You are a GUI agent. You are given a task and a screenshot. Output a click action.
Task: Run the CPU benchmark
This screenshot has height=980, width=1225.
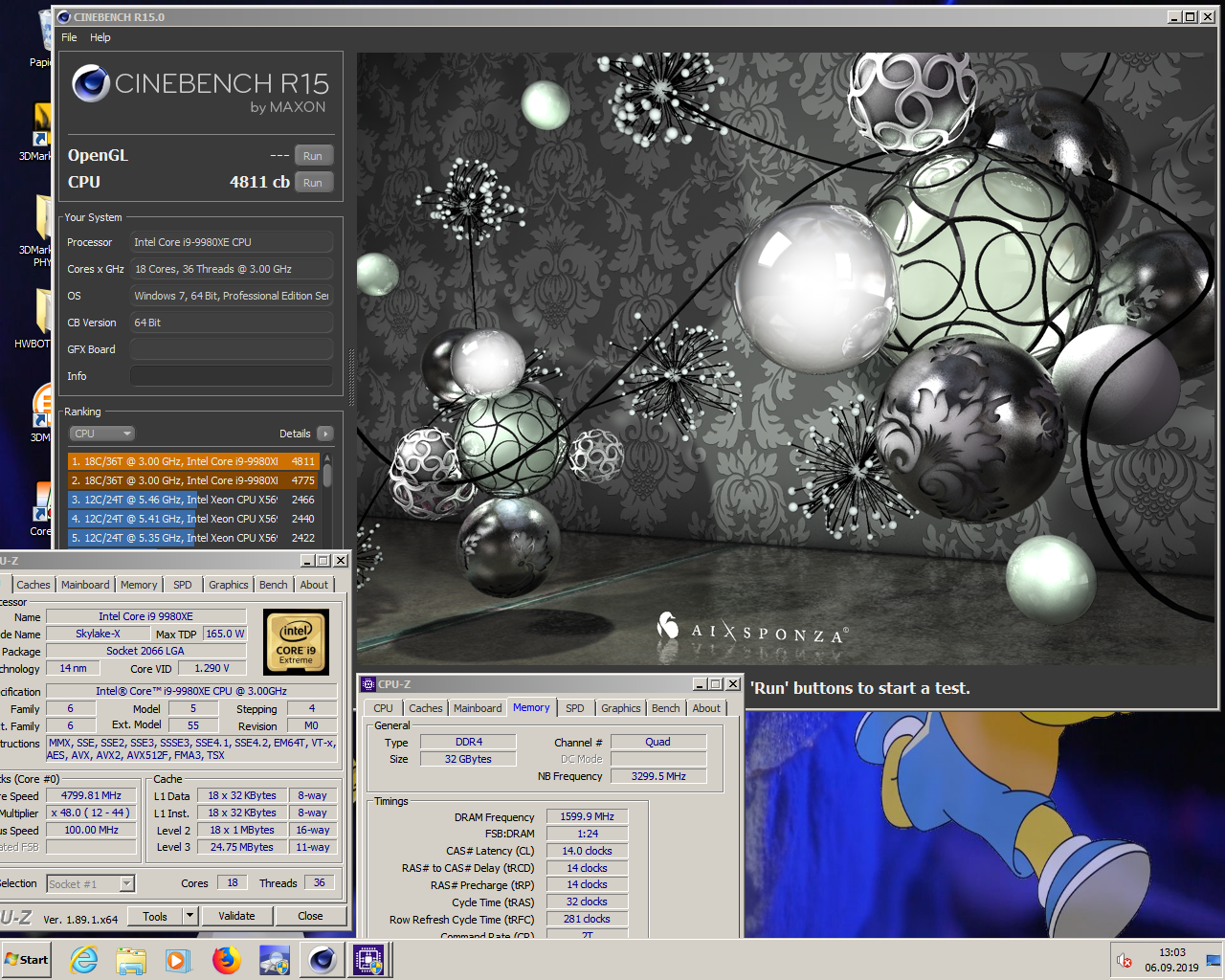pyautogui.click(x=313, y=183)
